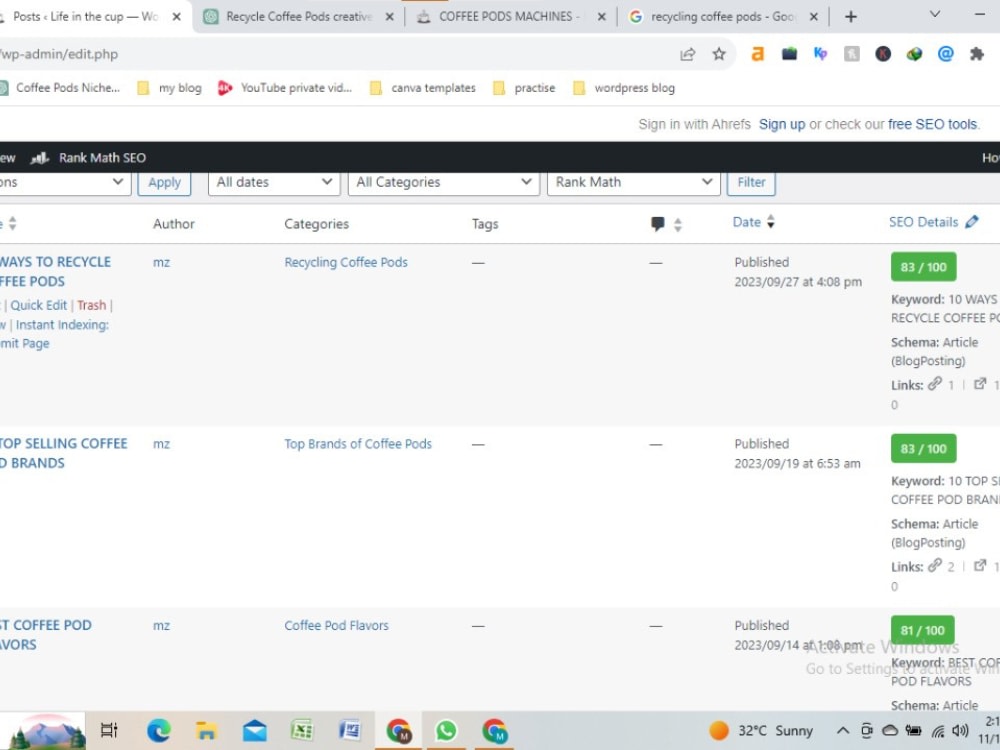The image size is (1000, 750).
Task: Show hidden system tray icons
Action: click(x=842, y=731)
